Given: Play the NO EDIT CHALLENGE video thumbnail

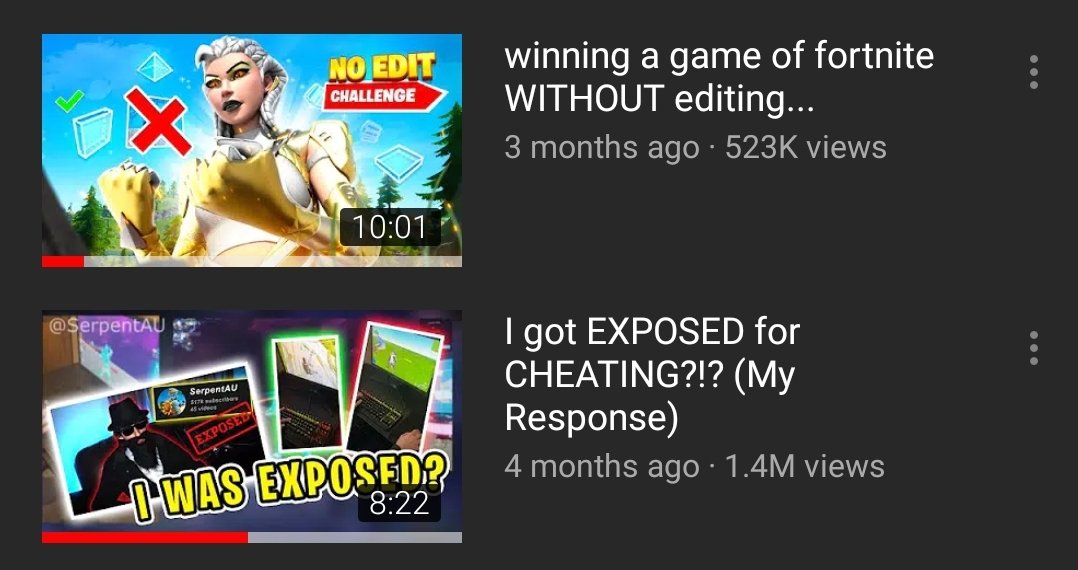Looking at the screenshot, I should 252,150.
